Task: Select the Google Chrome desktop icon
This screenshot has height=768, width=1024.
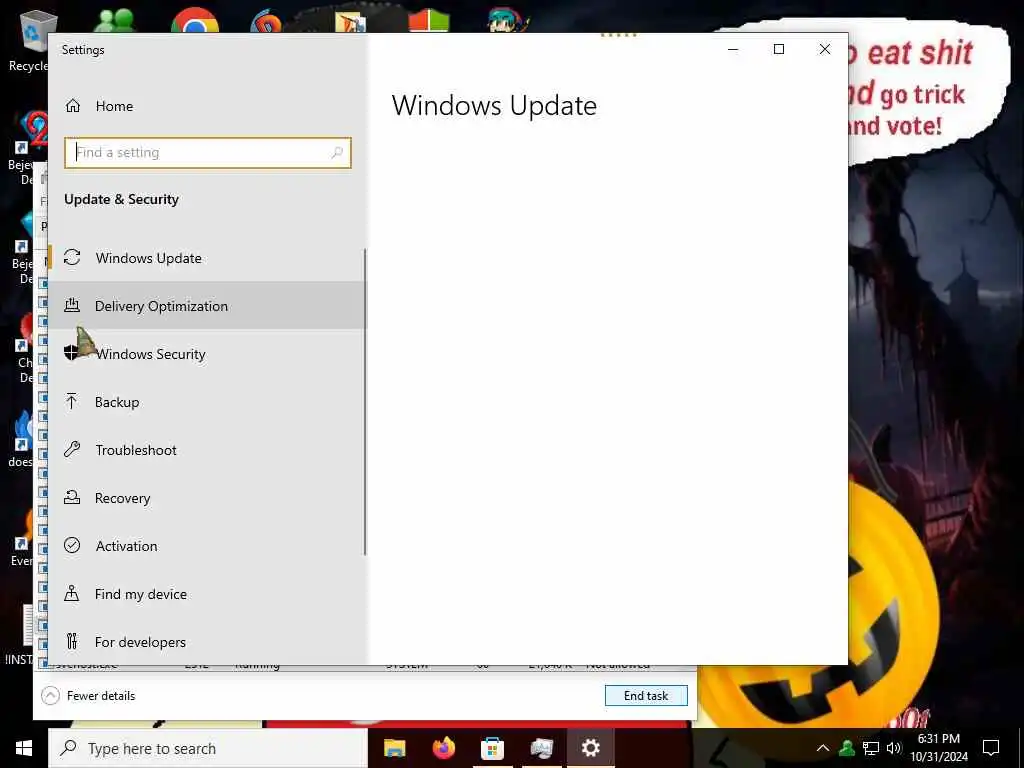Action: pyautogui.click(x=195, y=21)
